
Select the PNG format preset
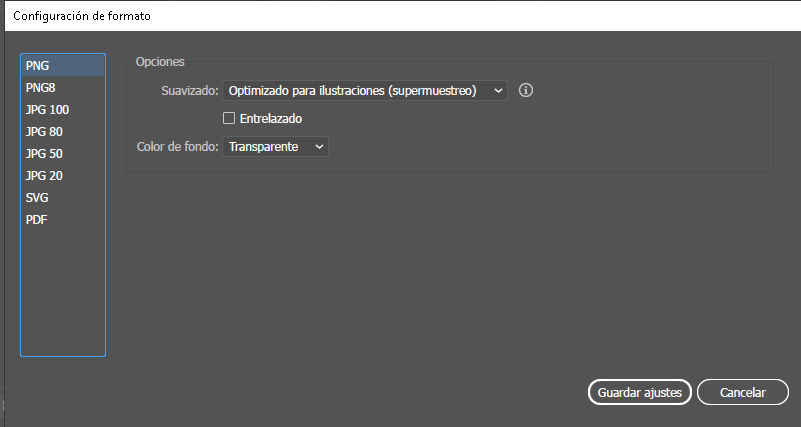point(63,66)
